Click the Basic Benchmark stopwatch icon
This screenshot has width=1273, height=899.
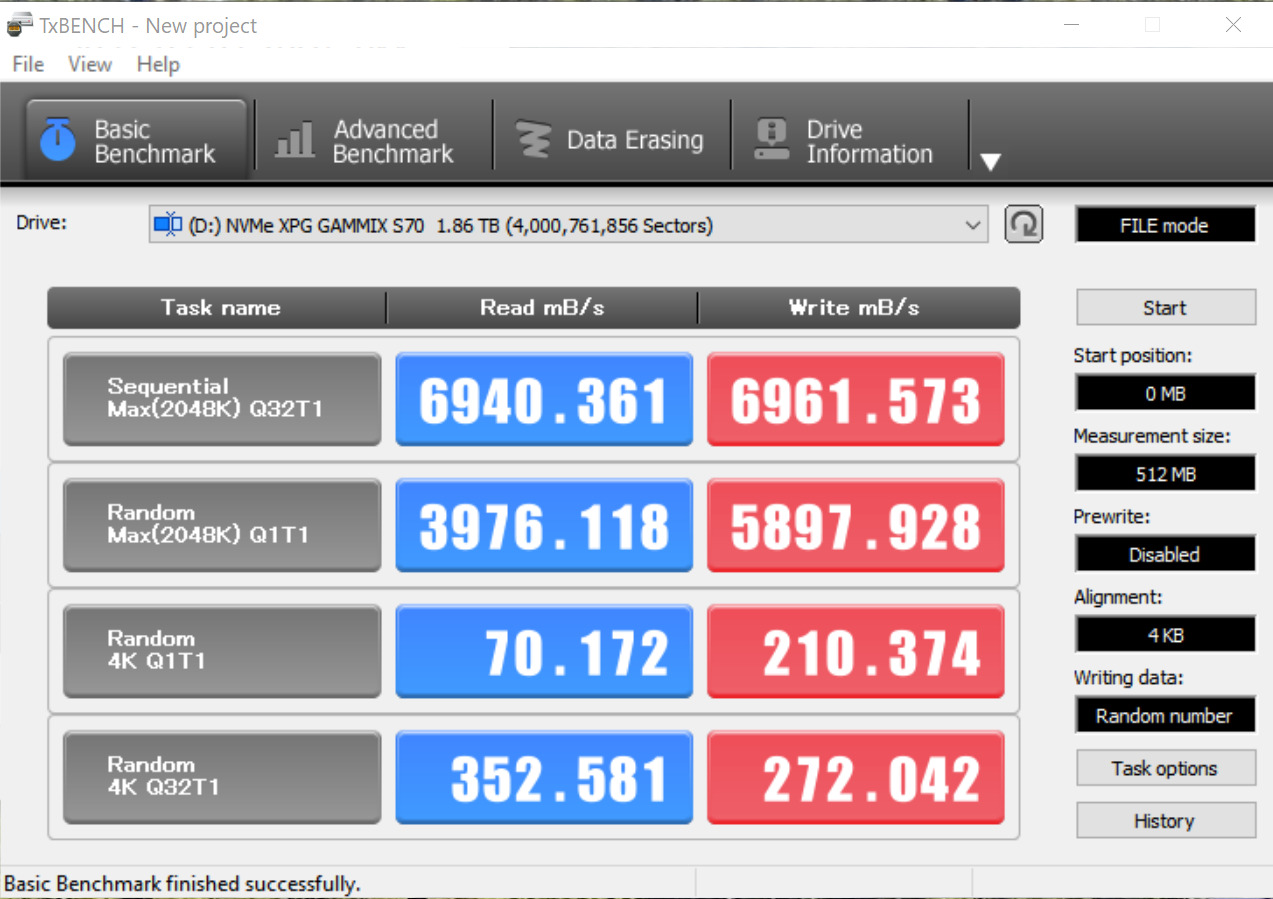click(x=58, y=140)
